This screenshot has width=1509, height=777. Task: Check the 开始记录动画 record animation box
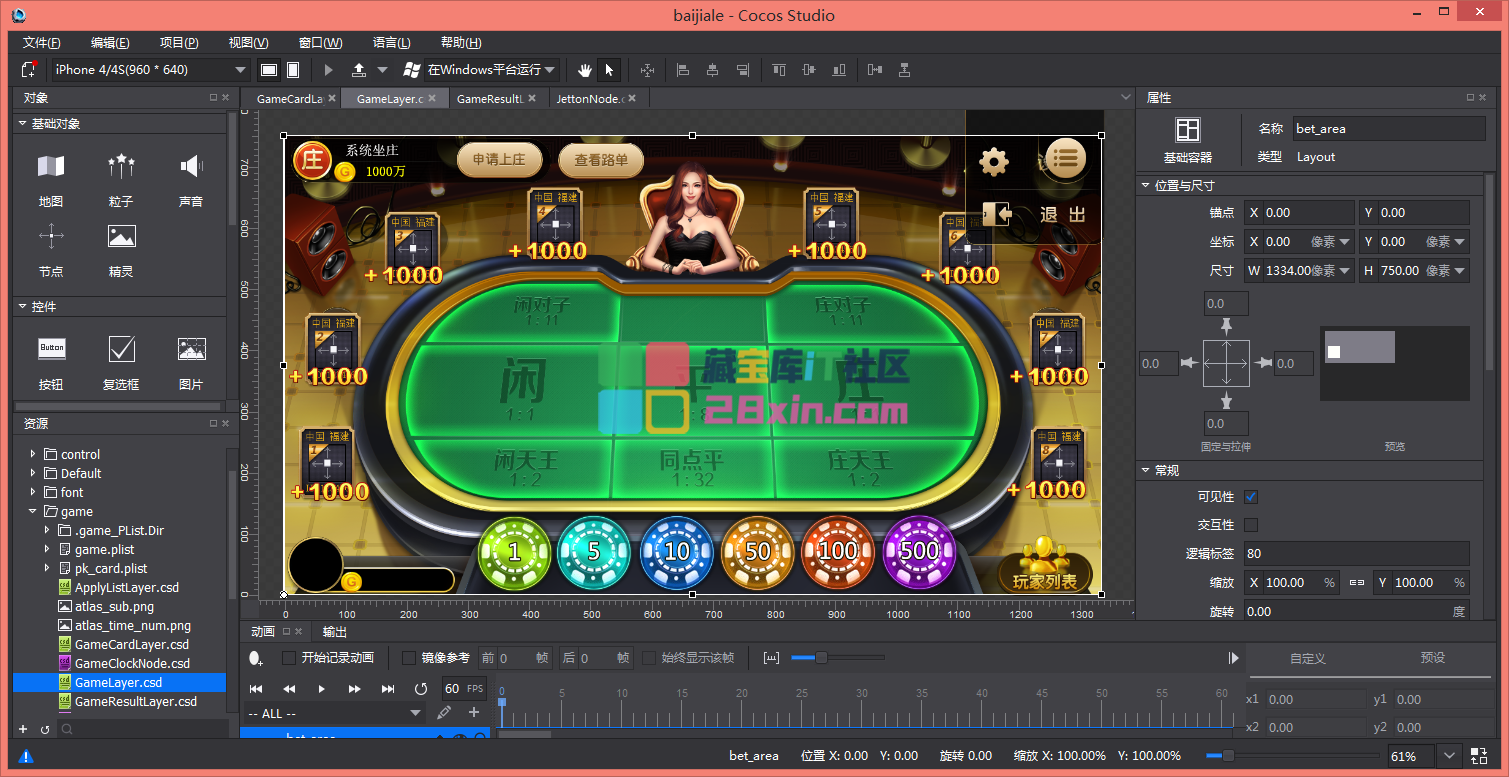point(289,658)
